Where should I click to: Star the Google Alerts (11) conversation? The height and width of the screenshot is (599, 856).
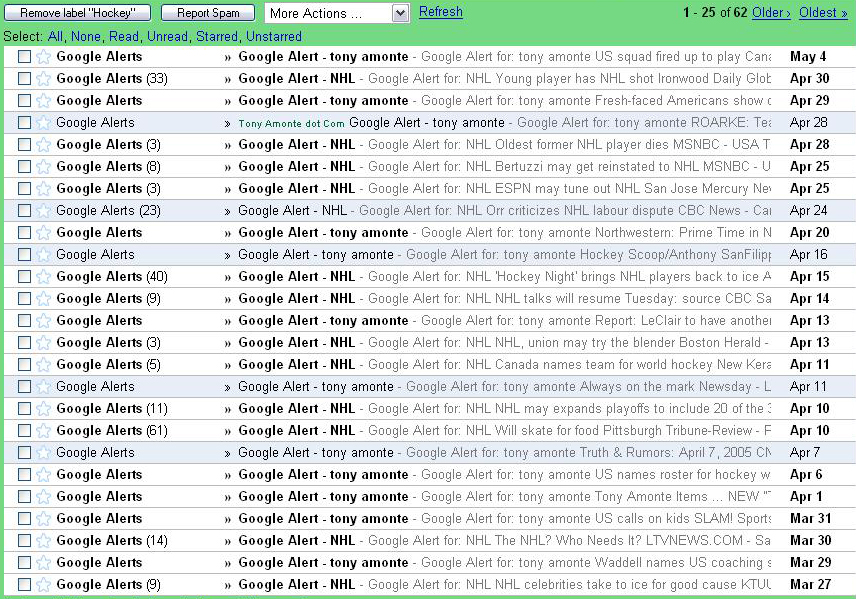tap(43, 408)
